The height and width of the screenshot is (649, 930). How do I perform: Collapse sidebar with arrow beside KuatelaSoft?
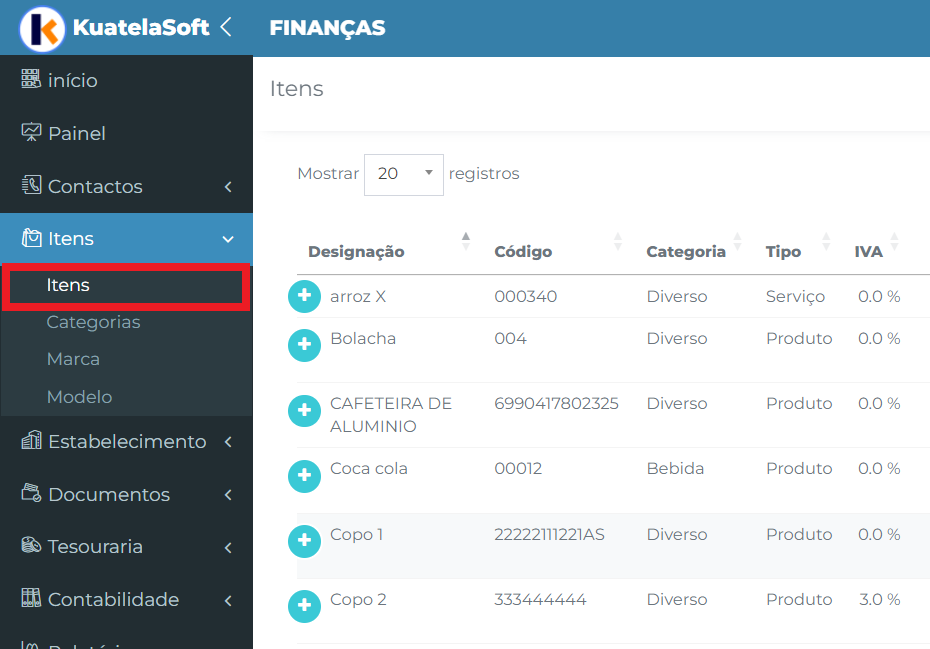[x=226, y=27]
